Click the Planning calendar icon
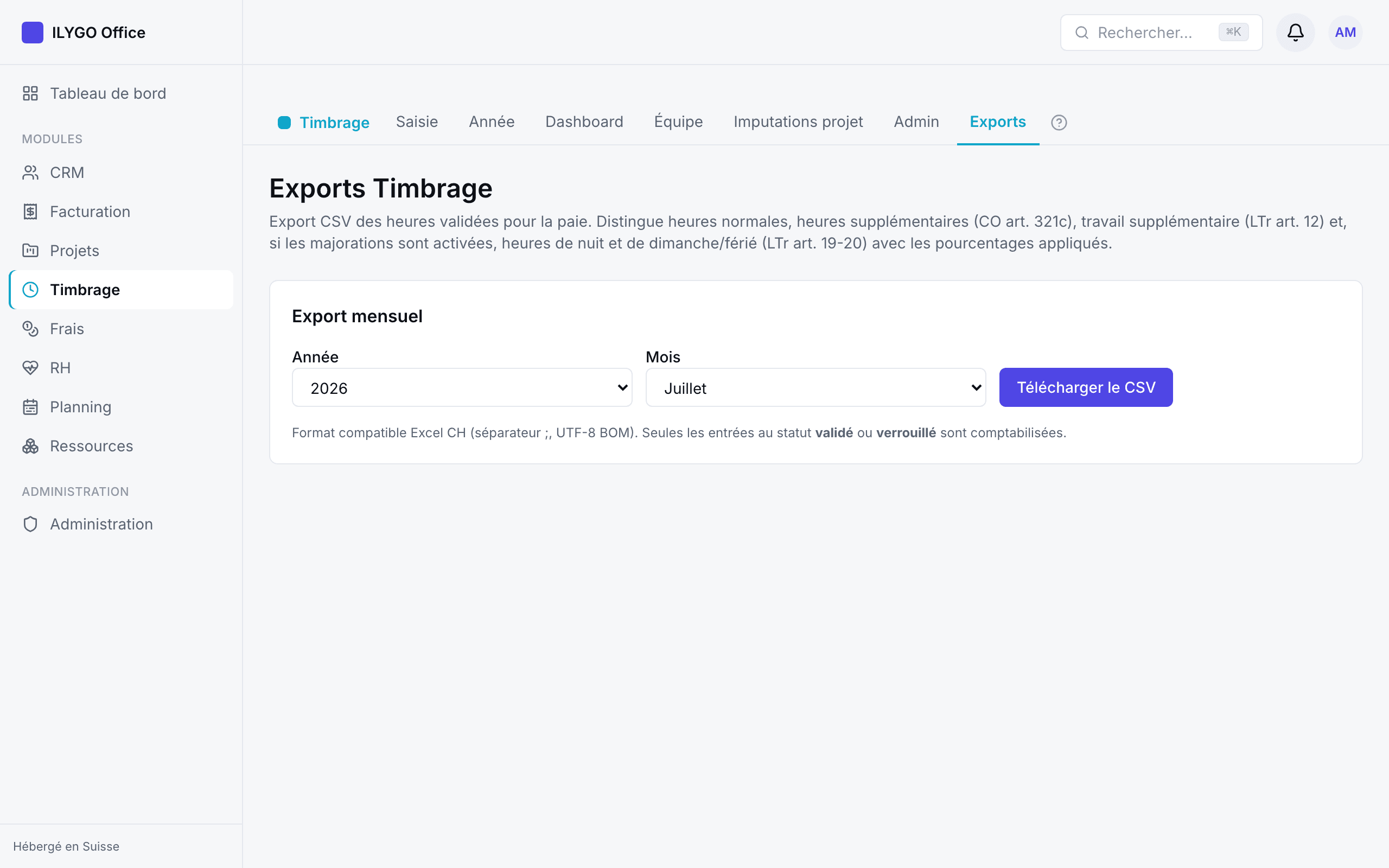The image size is (1389, 868). click(30, 406)
